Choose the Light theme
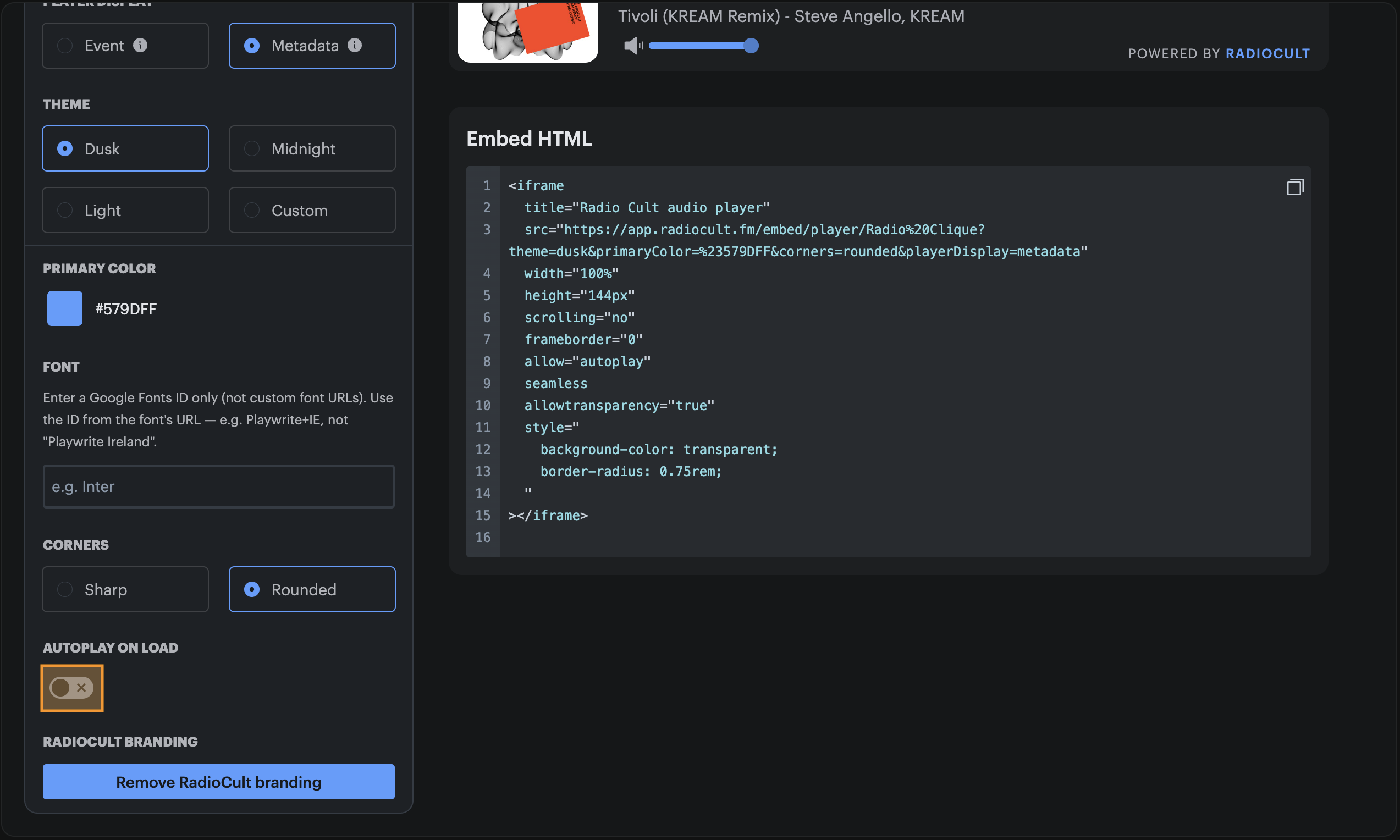Viewport: 1400px width, 840px height. (x=125, y=211)
